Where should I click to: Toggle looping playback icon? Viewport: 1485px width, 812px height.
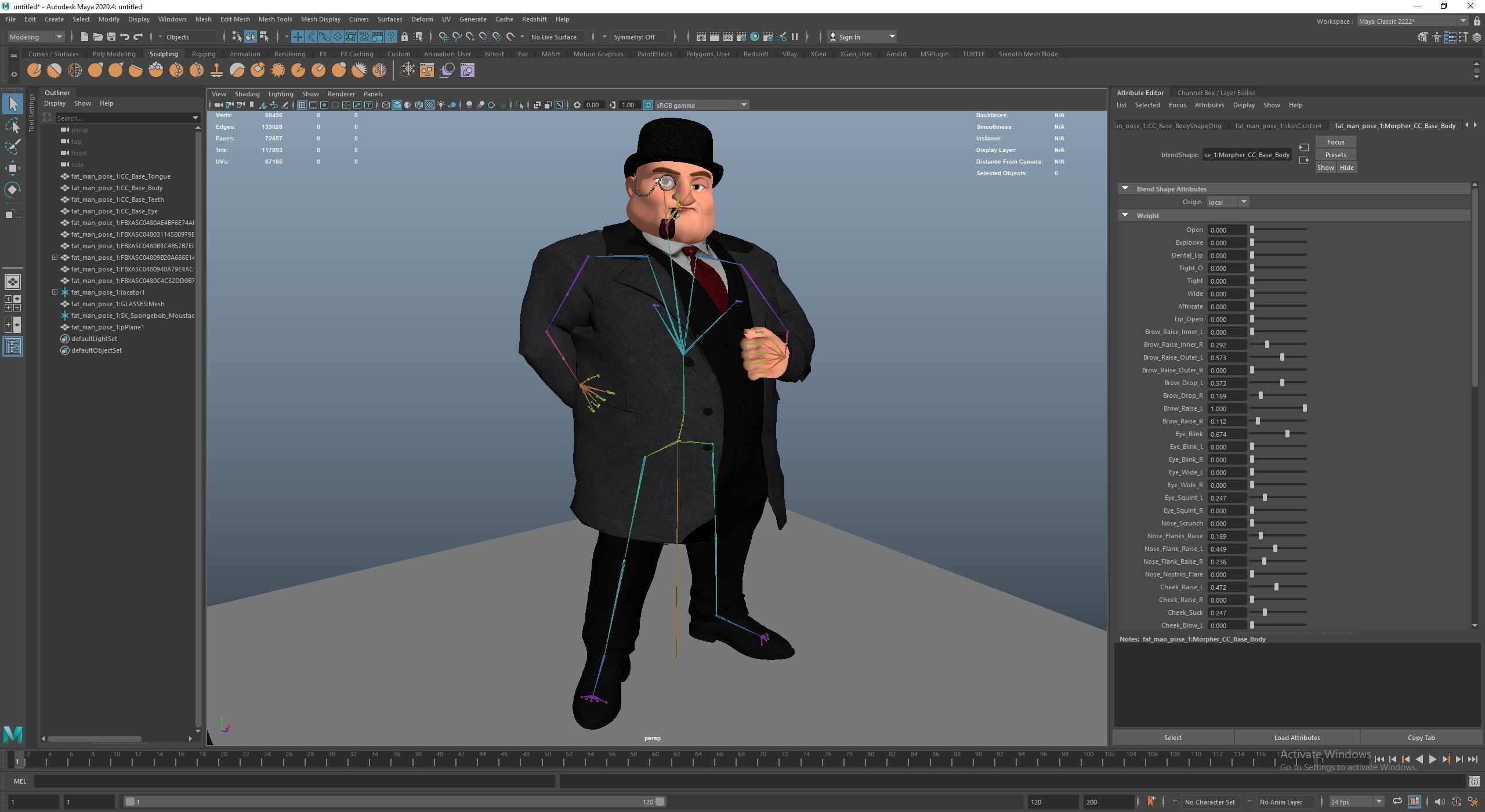(1397, 802)
